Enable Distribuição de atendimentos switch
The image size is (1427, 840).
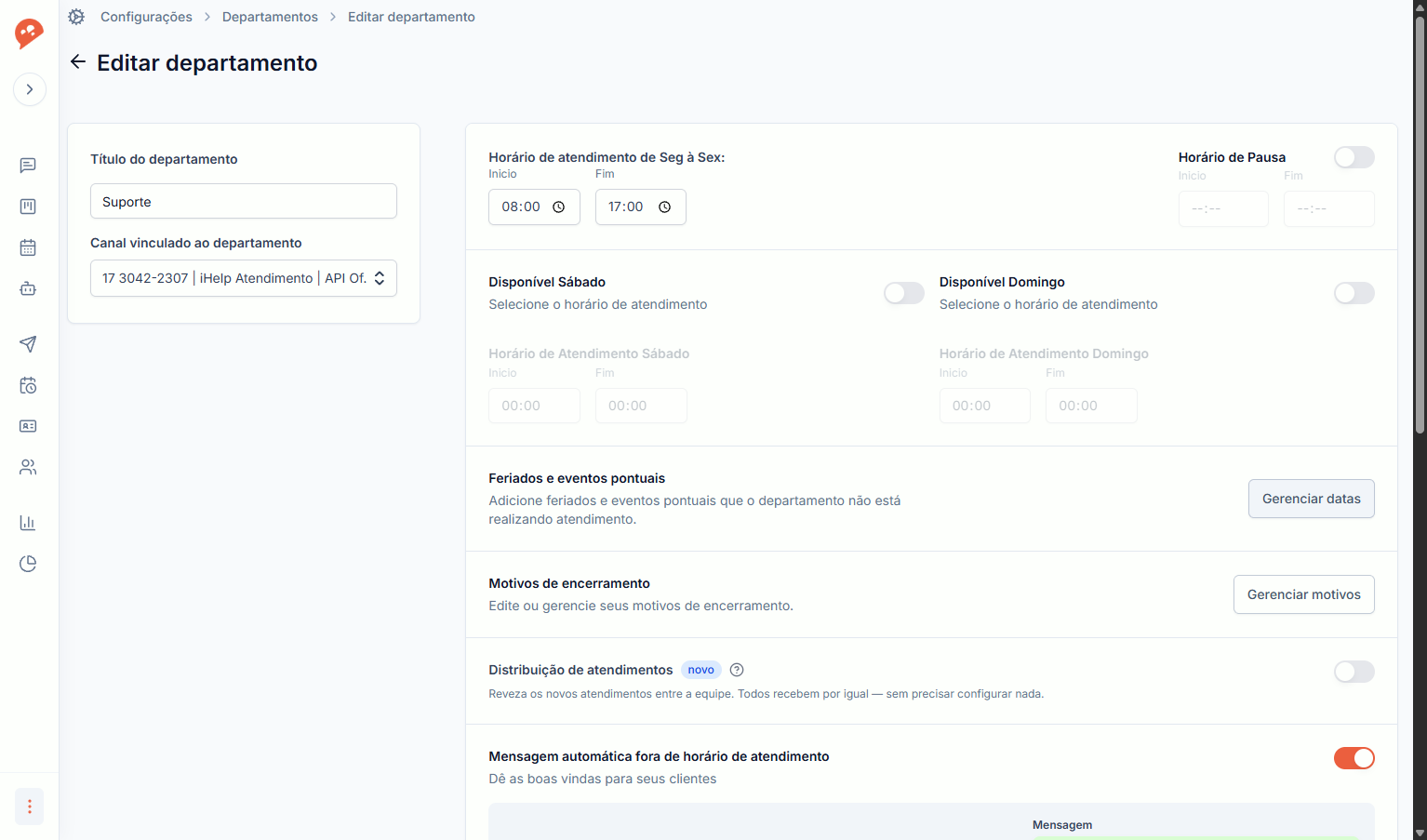tap(1354, 672)
